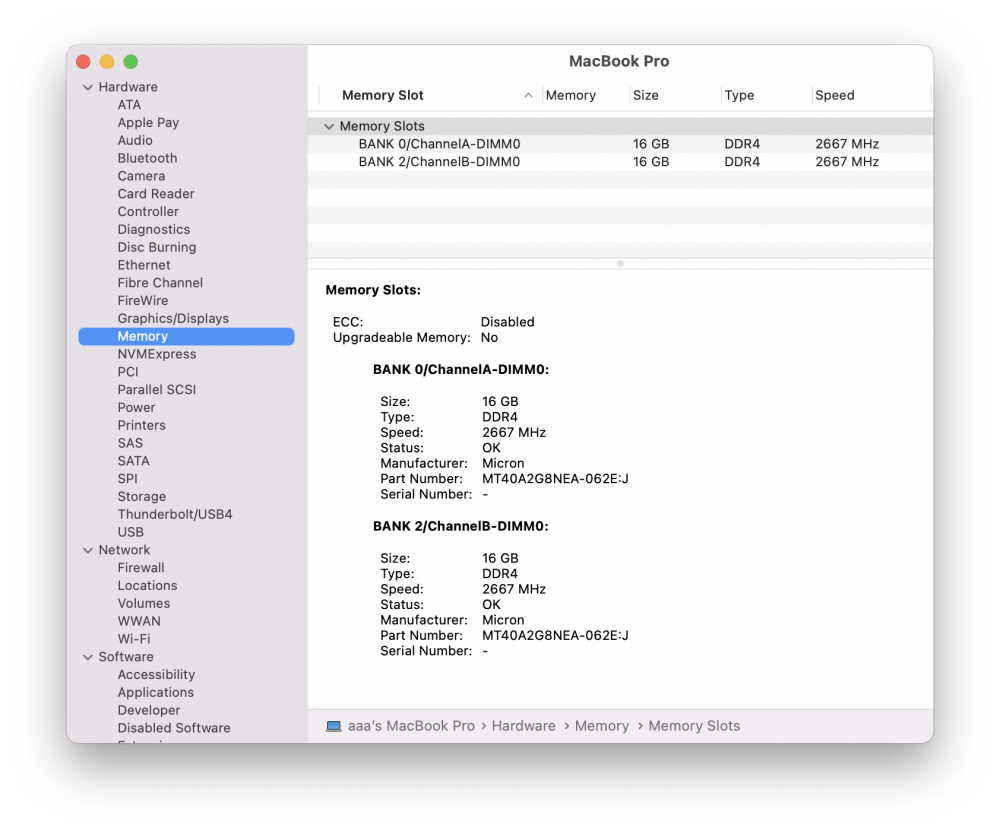Collapse the Software section chevron
Image resolution: width=1000 pixels, height=831 pixels.
pos(88,658)
